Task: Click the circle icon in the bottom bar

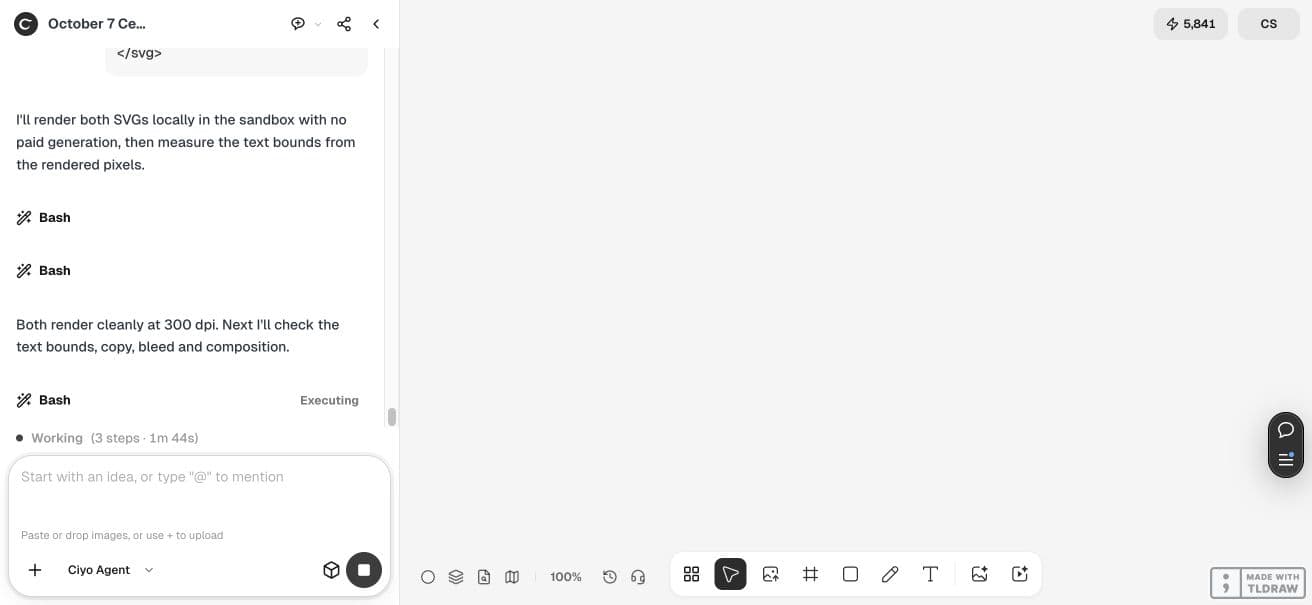Action: click(x=428, y=577)
